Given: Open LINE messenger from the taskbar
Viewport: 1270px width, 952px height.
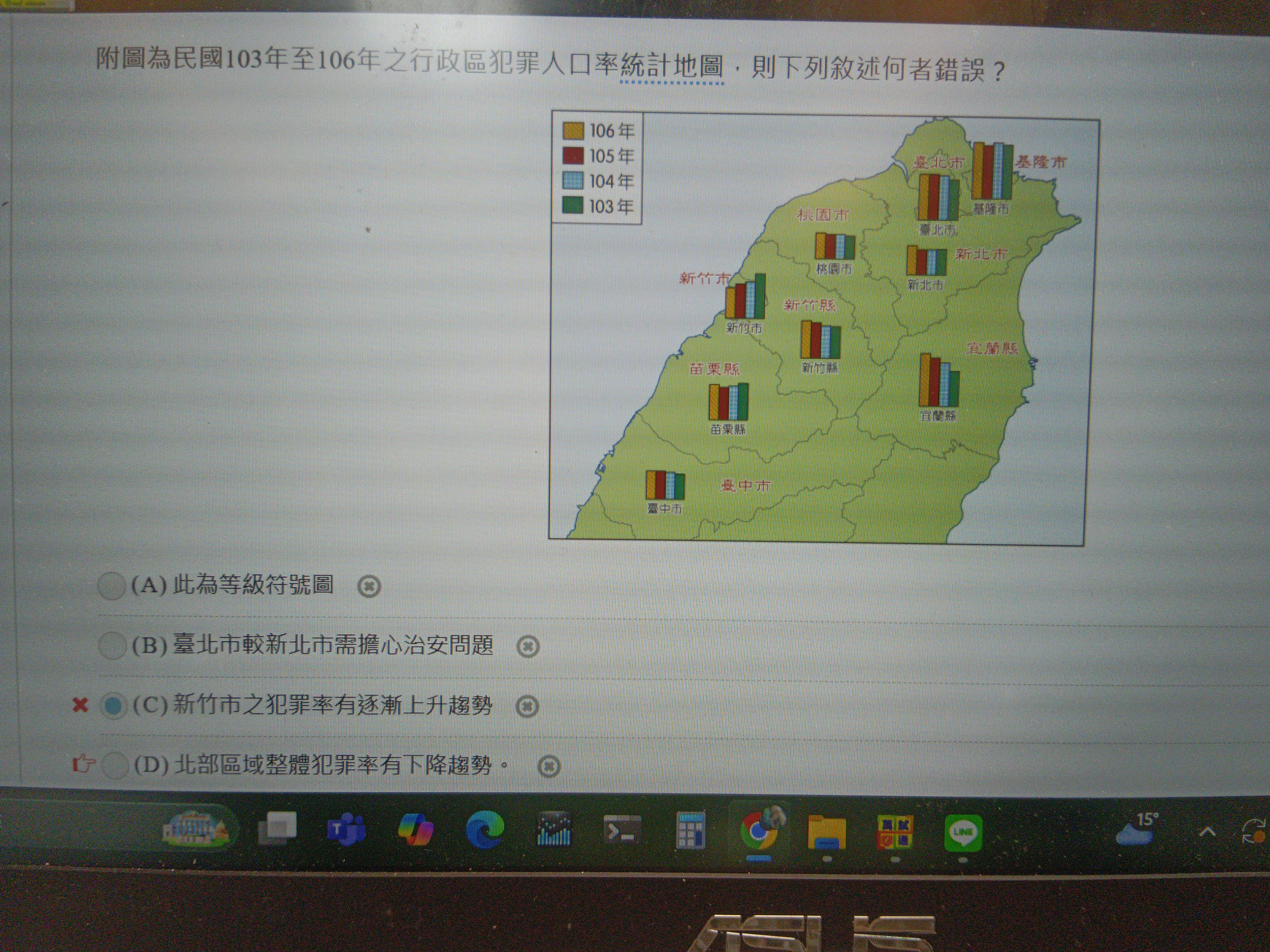Looking at the screenshot, I should 963,833.
